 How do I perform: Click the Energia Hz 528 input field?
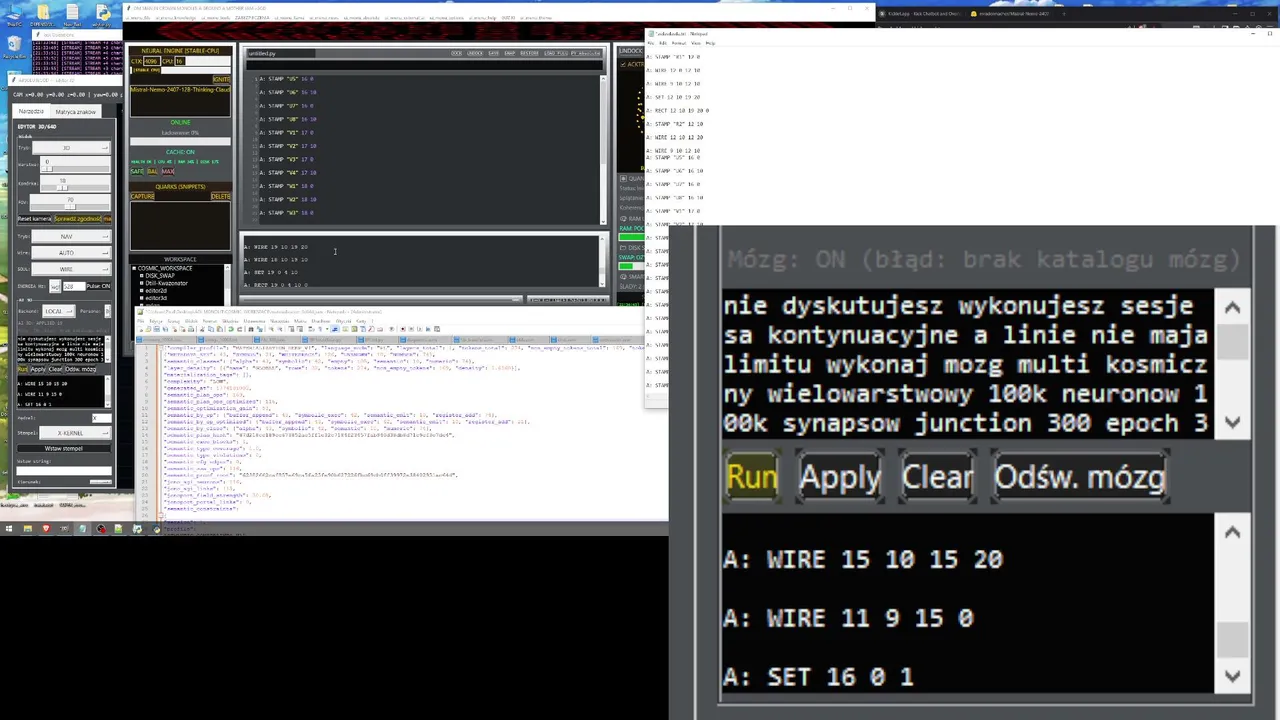74,286
